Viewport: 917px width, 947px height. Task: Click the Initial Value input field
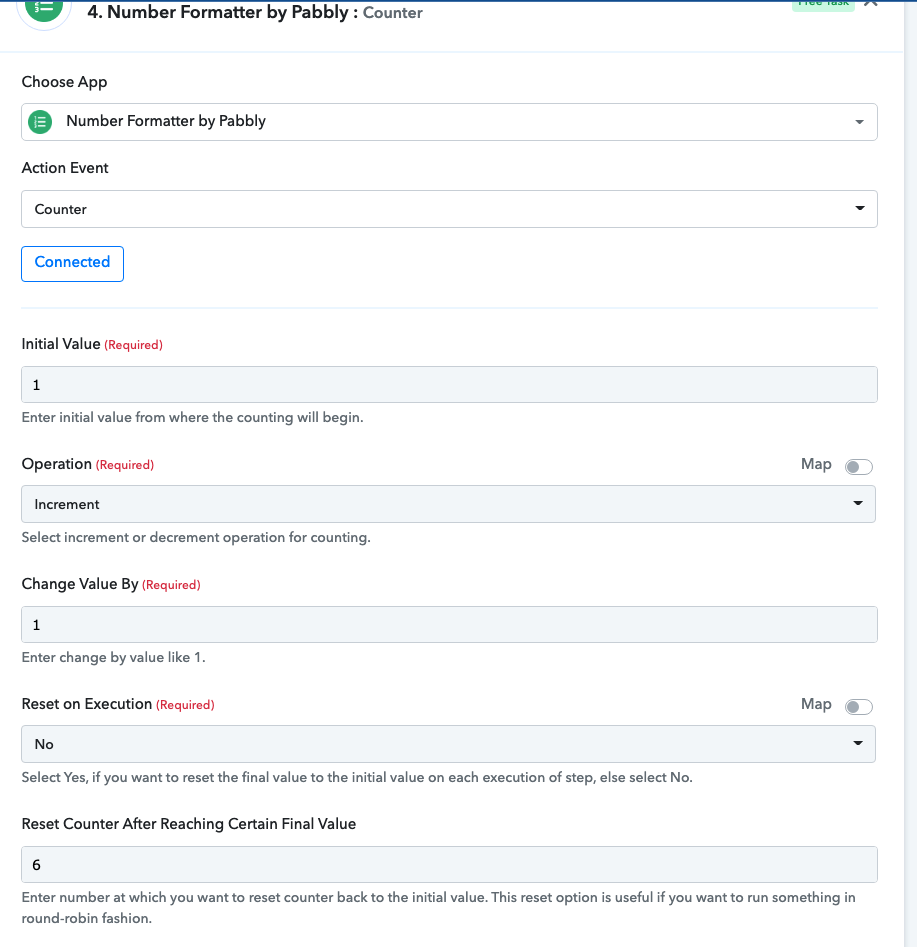(x=449, y=385)
